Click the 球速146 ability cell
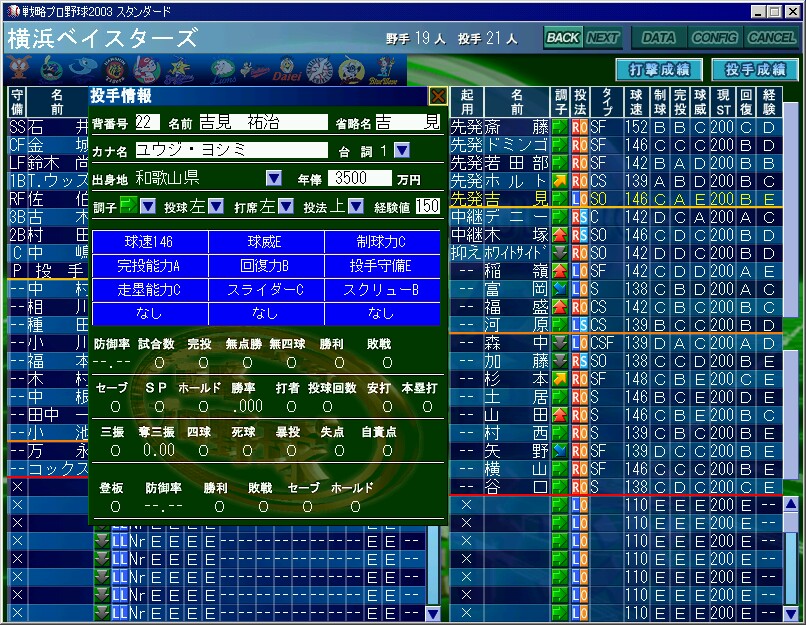Viewport: 806px width, 625px height. (148, 243)
